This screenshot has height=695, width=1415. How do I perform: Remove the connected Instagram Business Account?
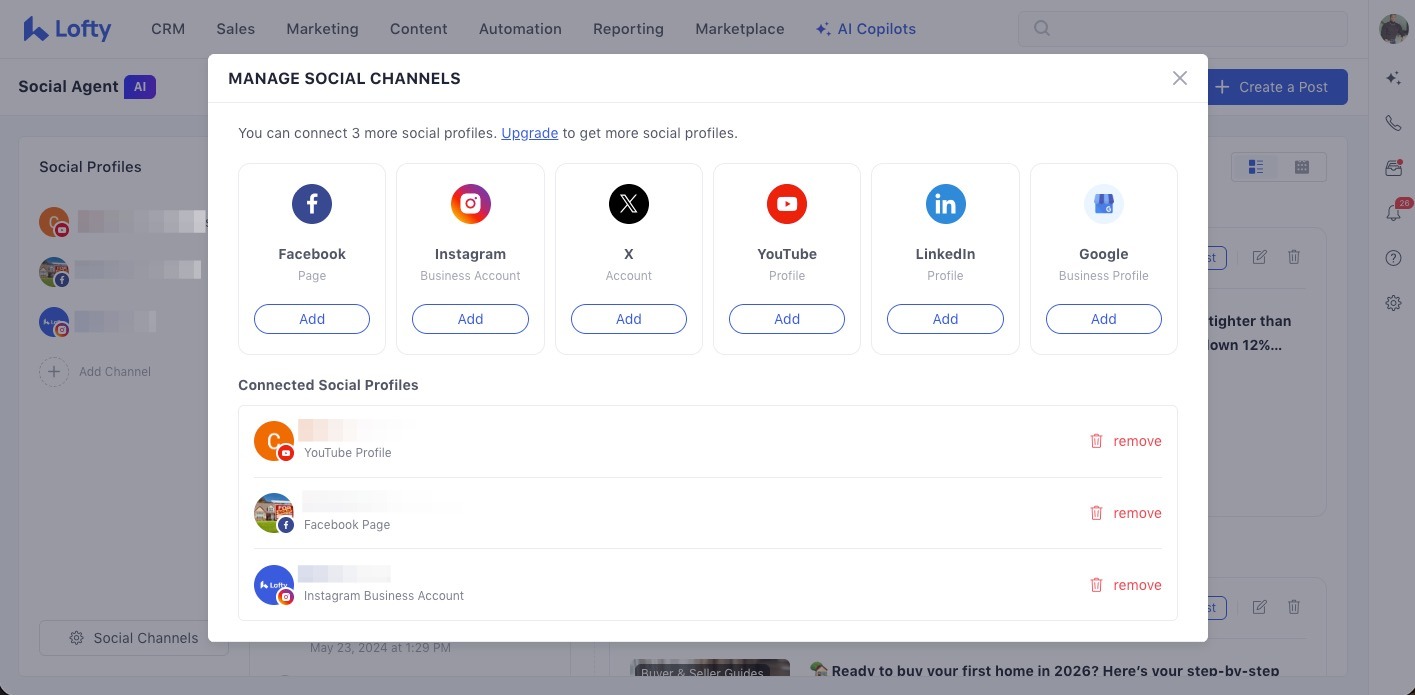[x=1126, y=585]
